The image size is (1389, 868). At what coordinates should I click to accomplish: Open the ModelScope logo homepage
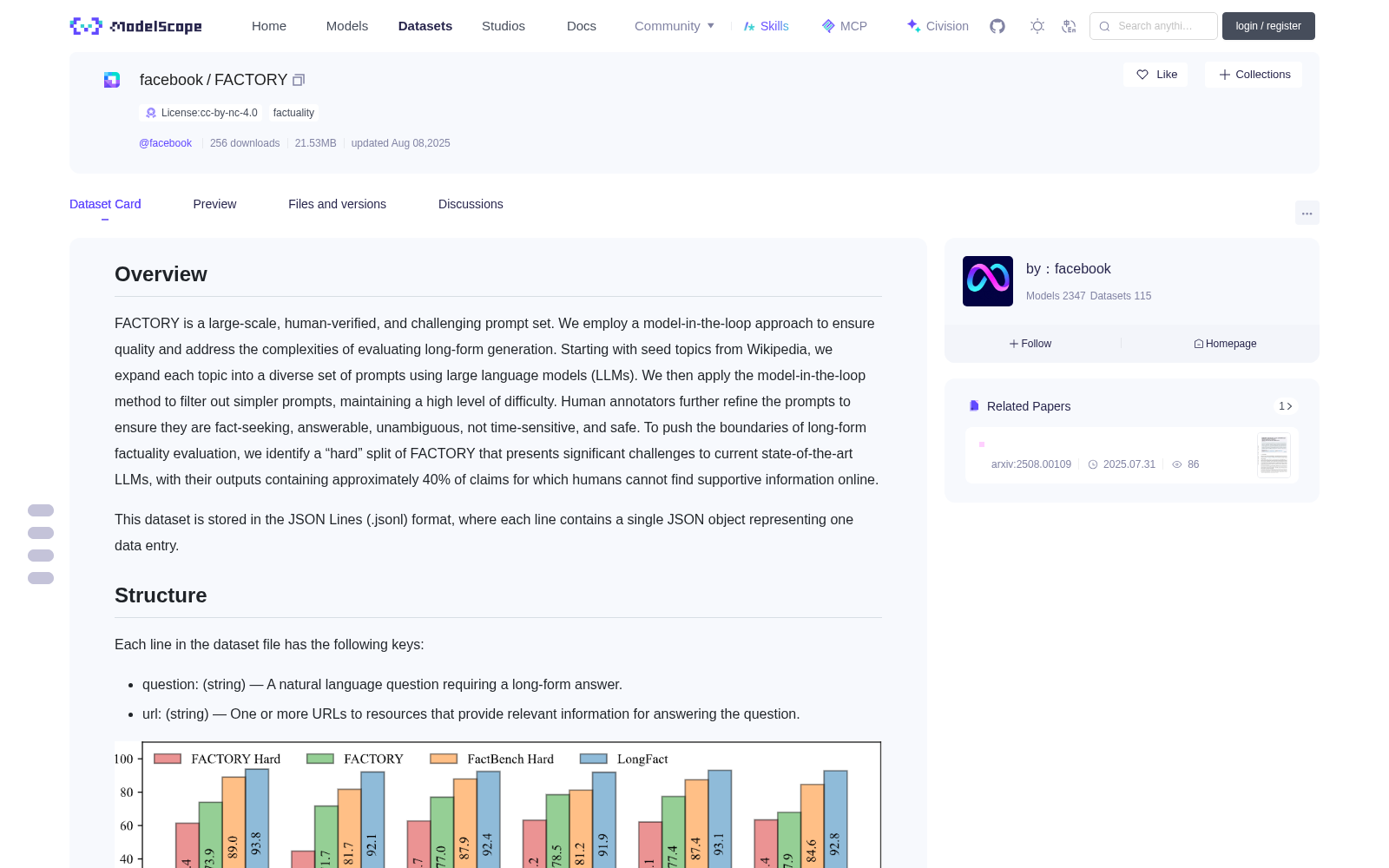pyautogui.click(x=135, y=26)
